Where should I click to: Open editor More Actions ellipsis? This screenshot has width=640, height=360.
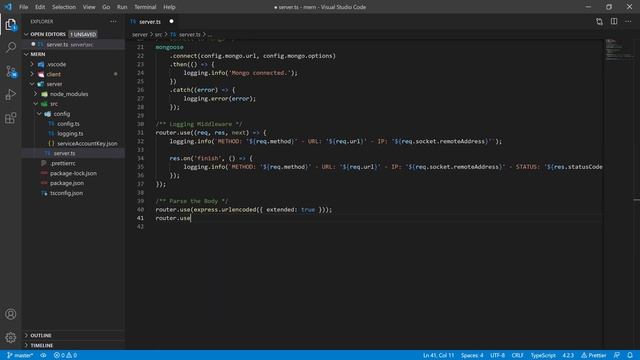click(x=628, y=21)
